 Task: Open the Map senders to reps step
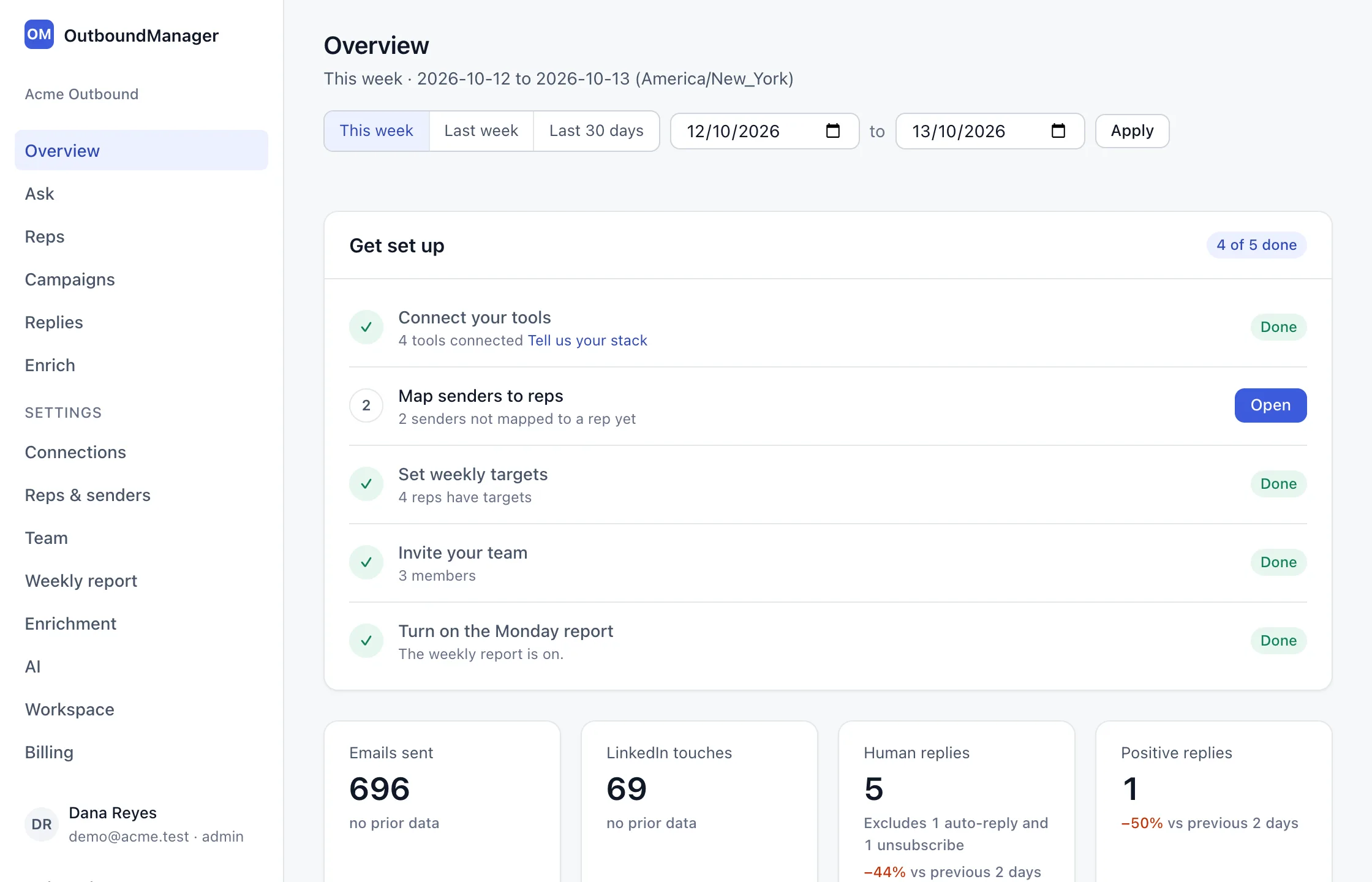pos(1270,405)
